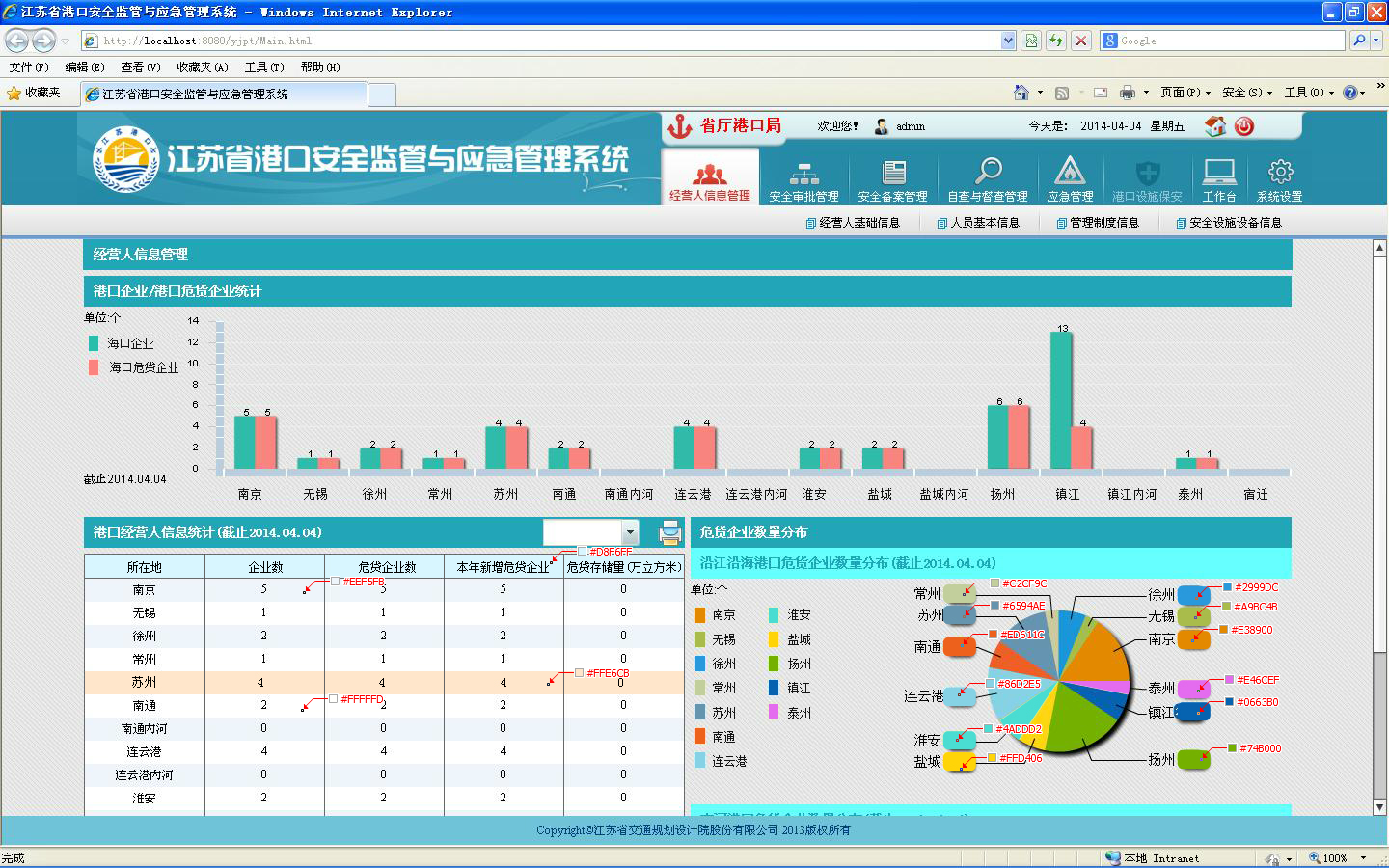Click the printer icon in statistics header

pos(670,532)
